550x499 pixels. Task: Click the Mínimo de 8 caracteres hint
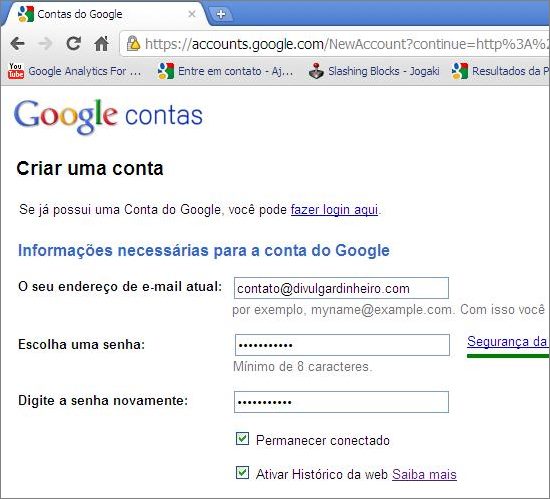coord(303,367)
